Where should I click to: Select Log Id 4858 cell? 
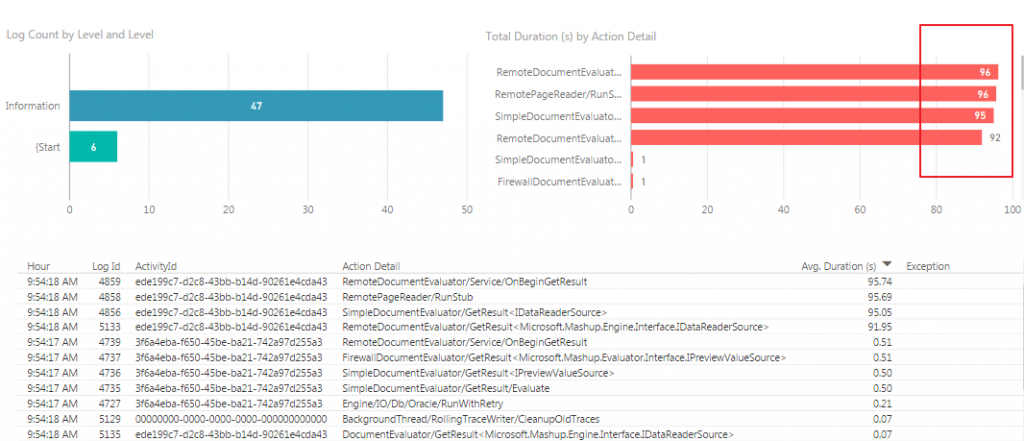click(110, 297)
